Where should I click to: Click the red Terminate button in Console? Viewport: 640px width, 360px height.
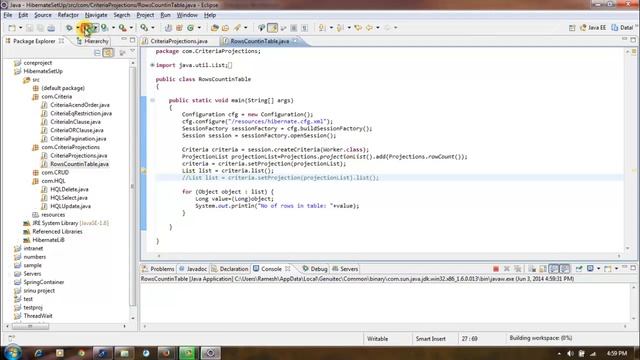(x=496, y=269)
